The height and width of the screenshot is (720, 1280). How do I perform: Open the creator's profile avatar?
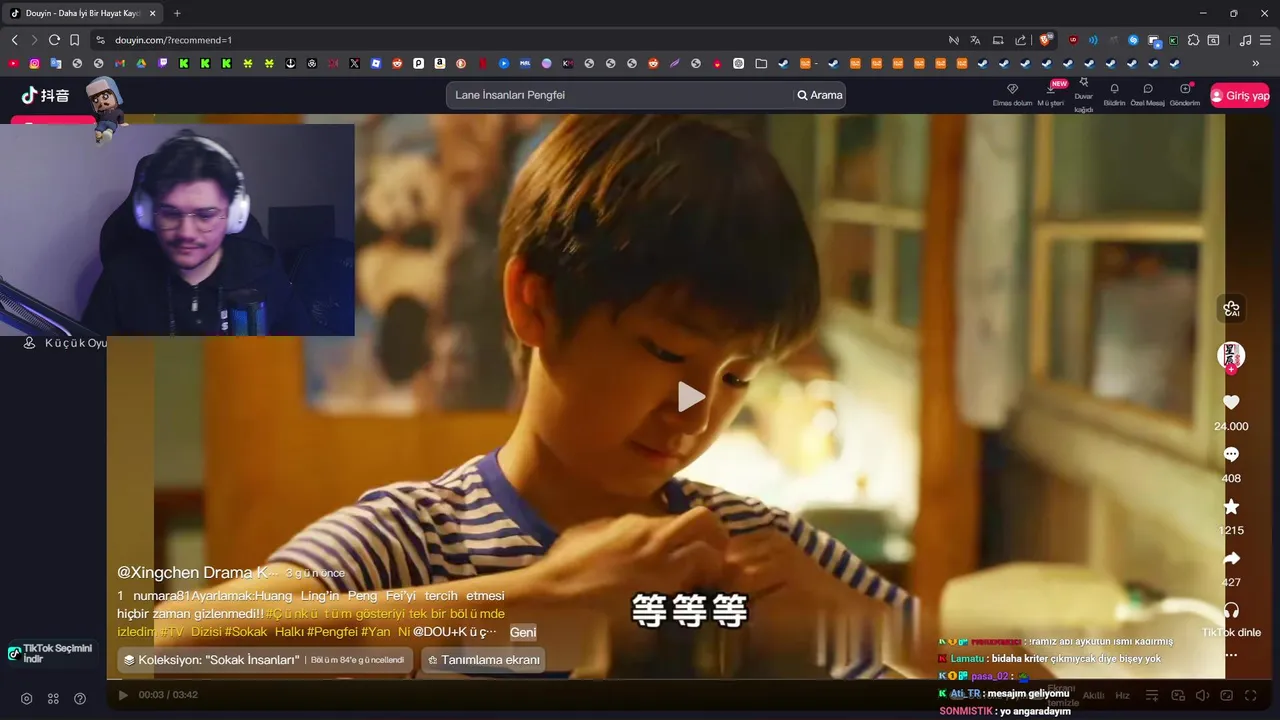[x=1231, y=355]
